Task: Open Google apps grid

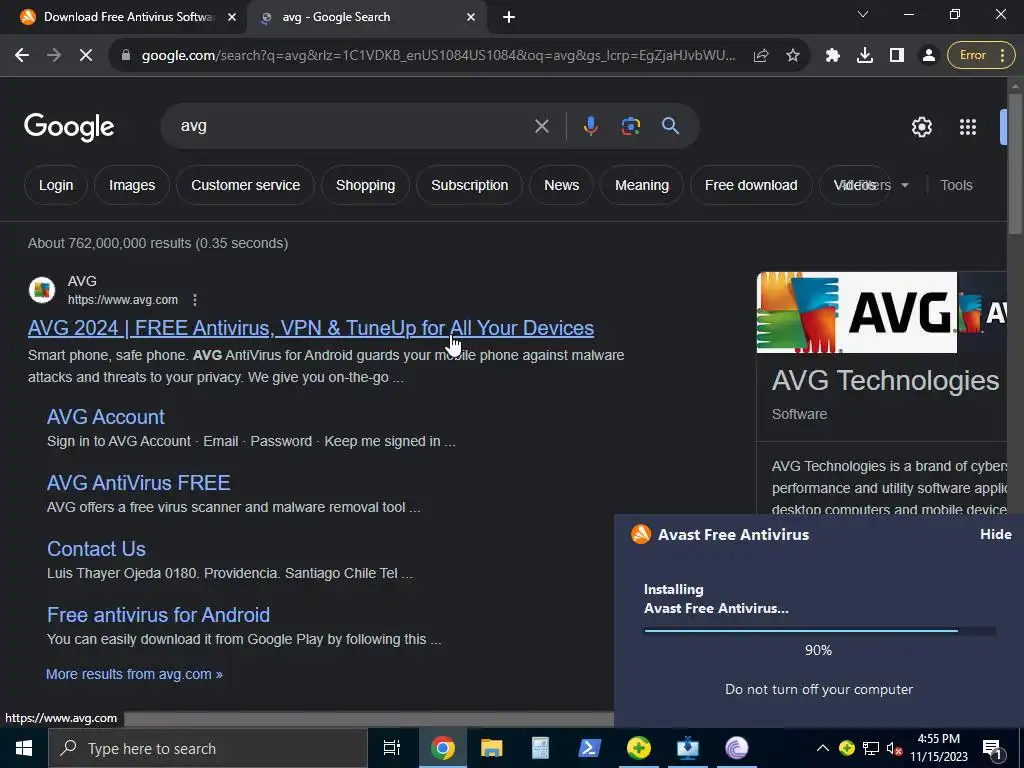Action: [x=968, y=127]
